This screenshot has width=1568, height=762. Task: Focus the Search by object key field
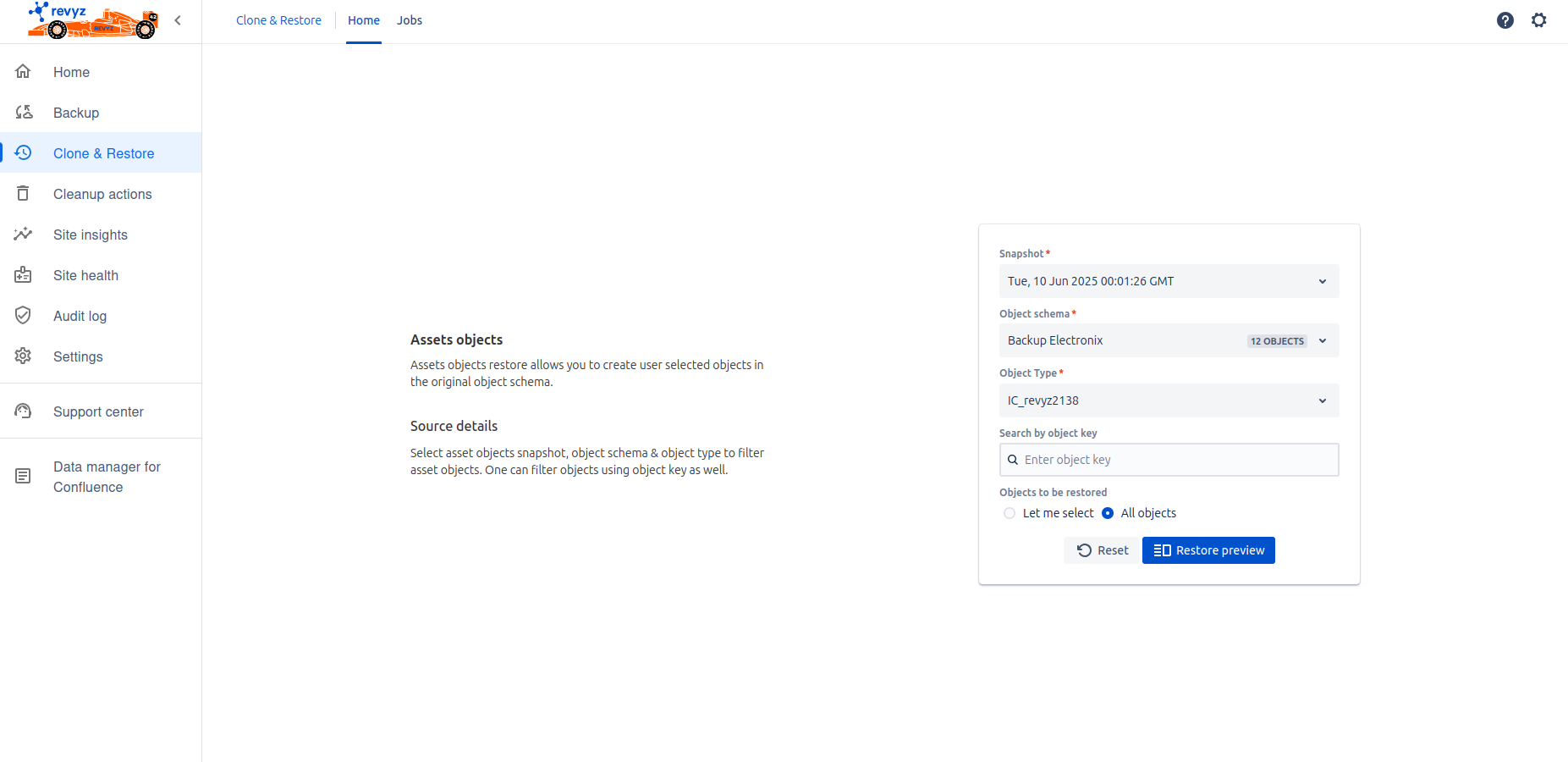pyautogui.click(x=1176, y=460)
